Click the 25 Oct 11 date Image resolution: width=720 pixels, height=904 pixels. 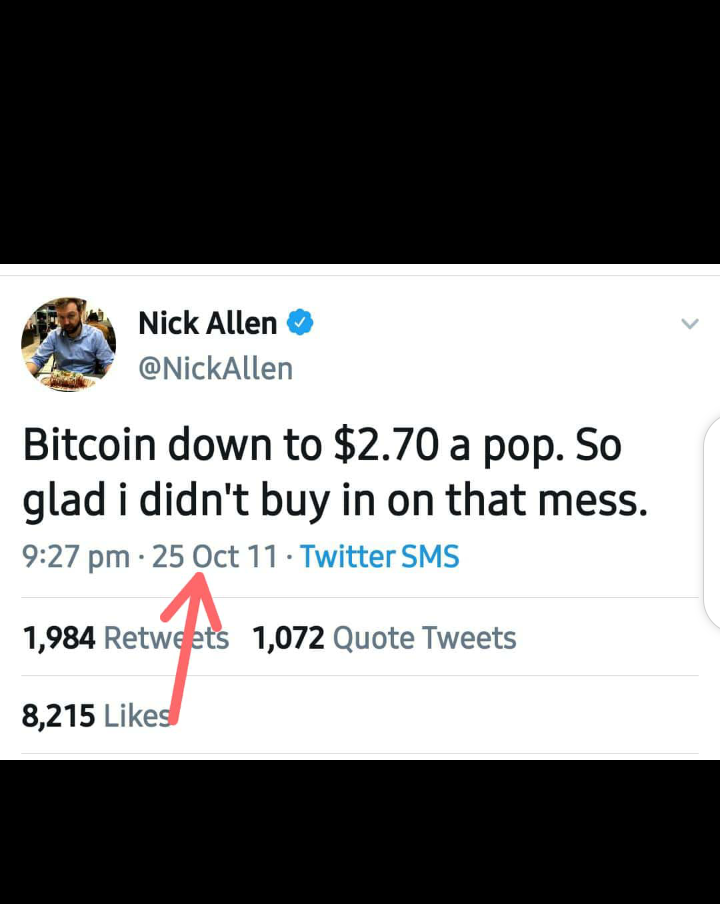(x=215, y=557)
